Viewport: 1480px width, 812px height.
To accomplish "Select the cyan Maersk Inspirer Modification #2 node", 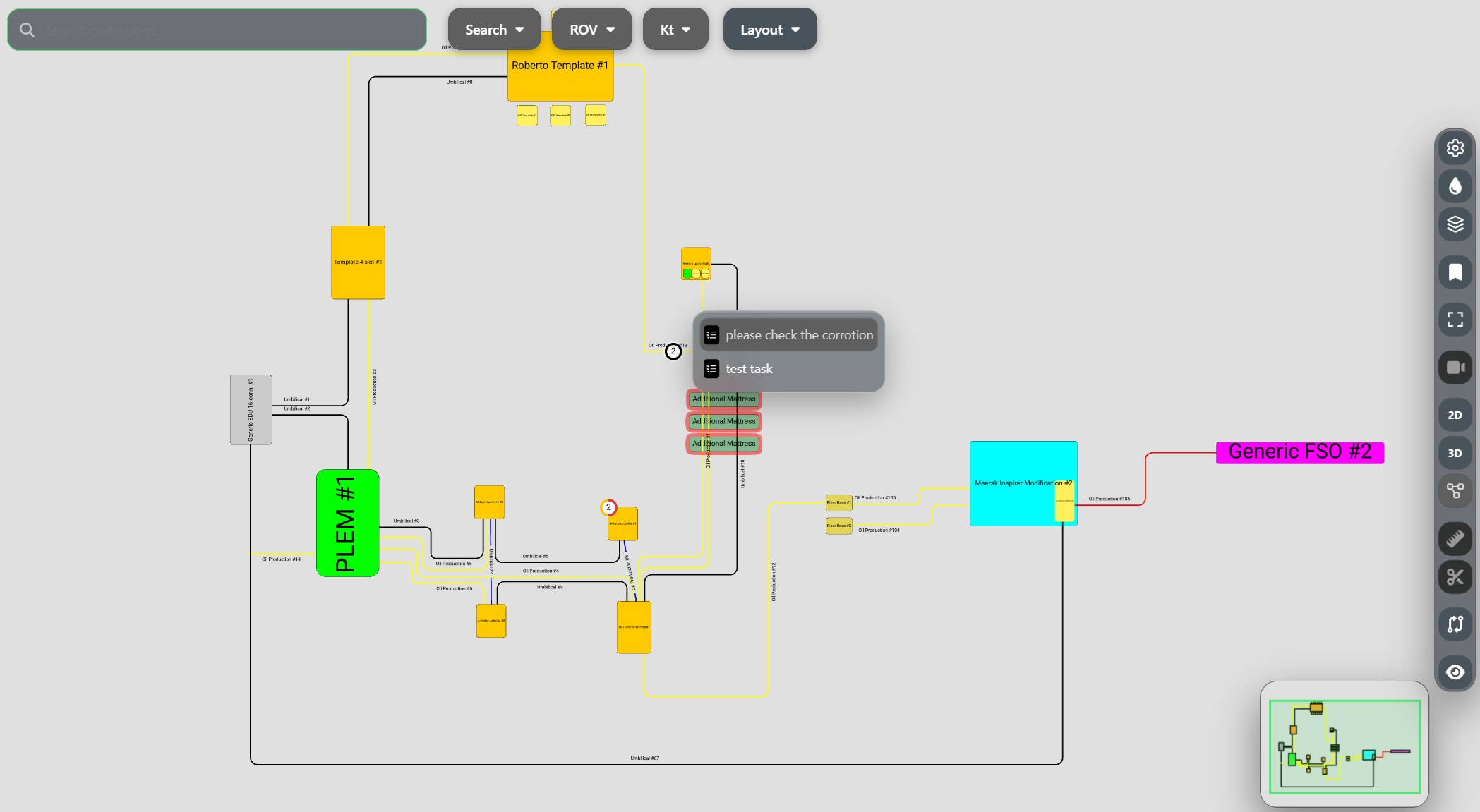I will click(1023, 483).
